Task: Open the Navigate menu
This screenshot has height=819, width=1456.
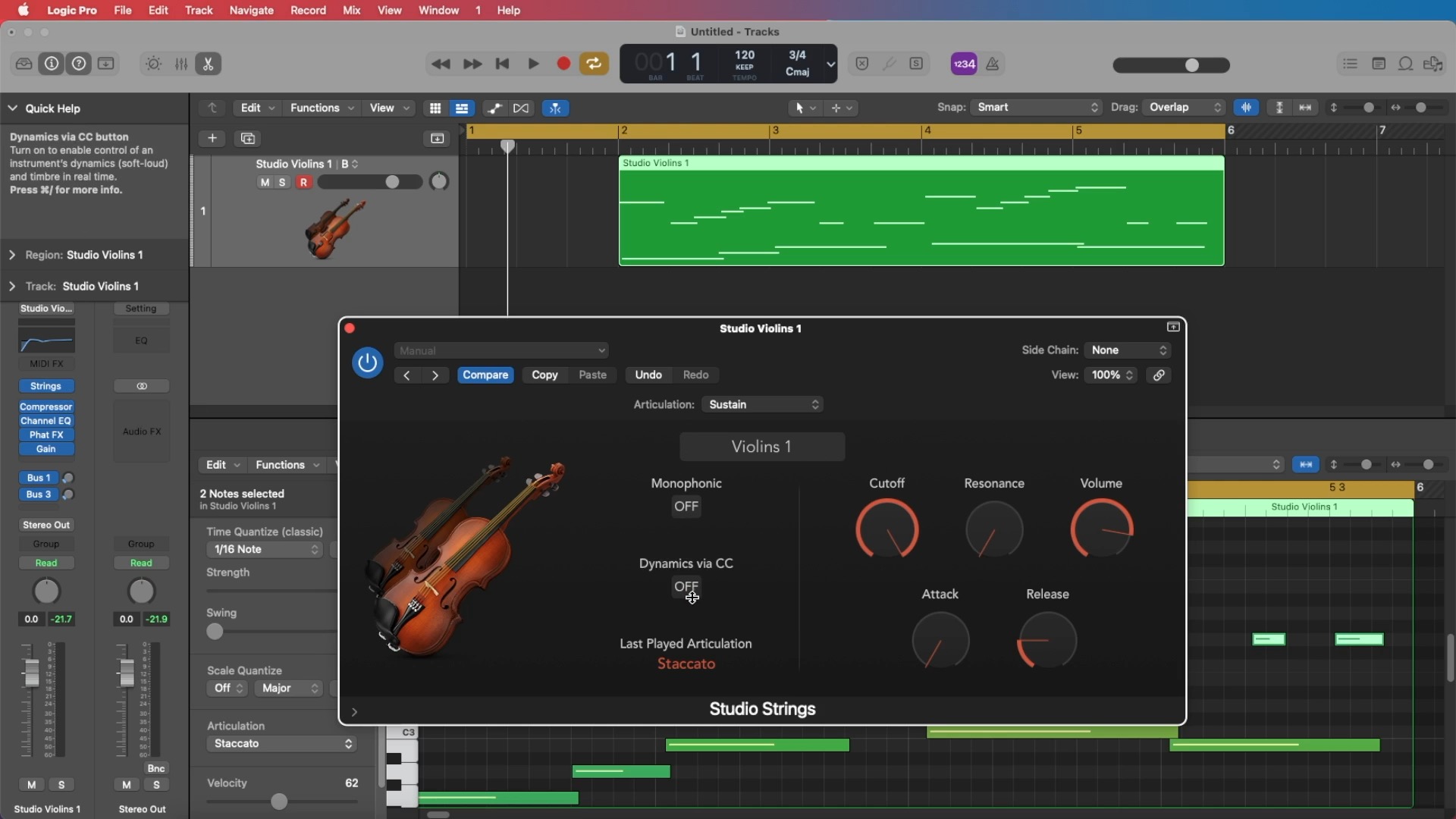Action: [251, 10]
